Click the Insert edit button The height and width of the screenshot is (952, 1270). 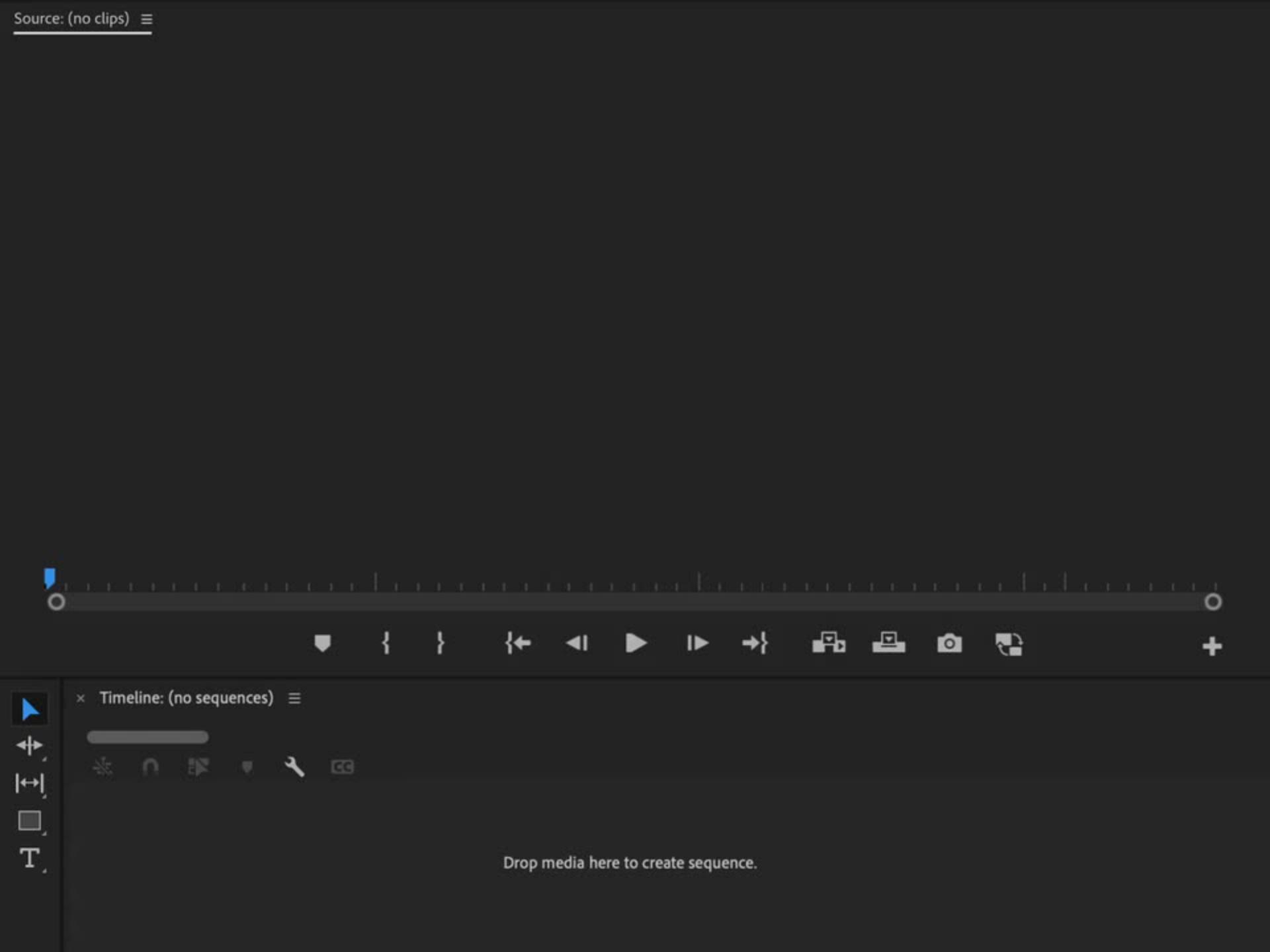pyautogui.click(x=829, y=643)
